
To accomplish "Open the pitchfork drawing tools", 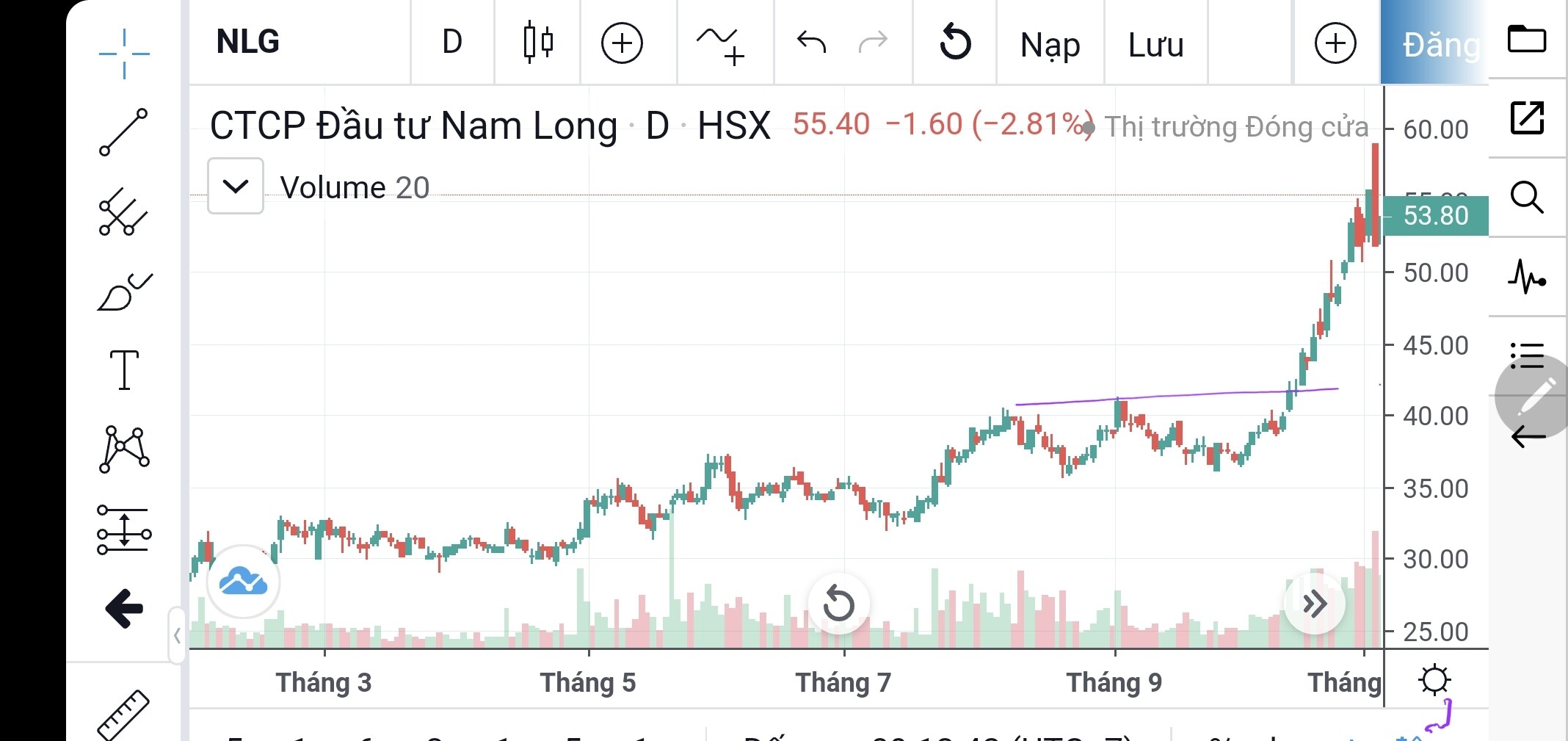I will [123, 212].
